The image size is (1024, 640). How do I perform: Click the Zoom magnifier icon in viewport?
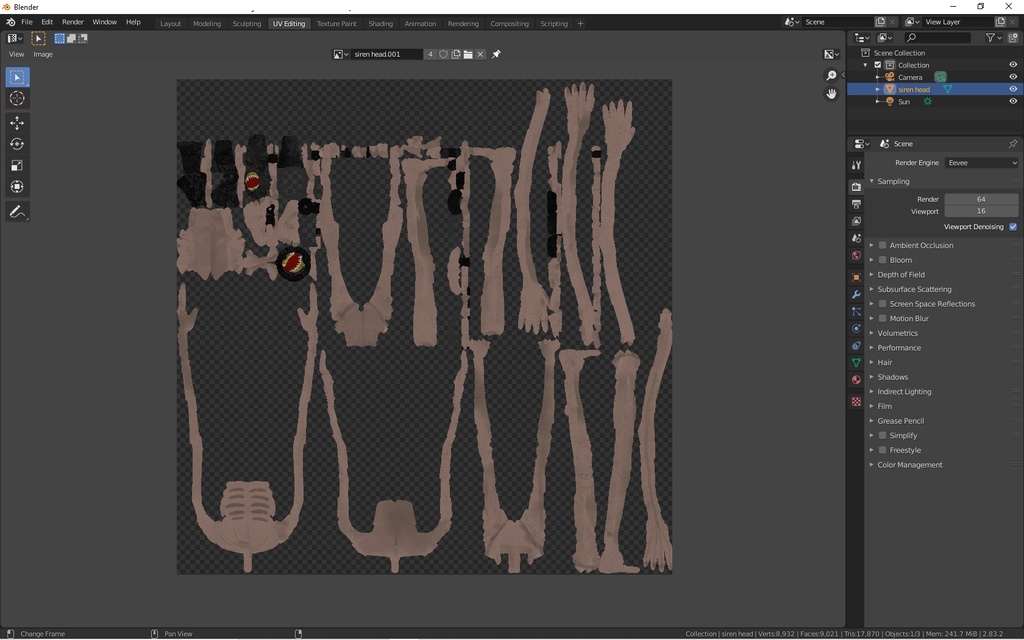831,76
